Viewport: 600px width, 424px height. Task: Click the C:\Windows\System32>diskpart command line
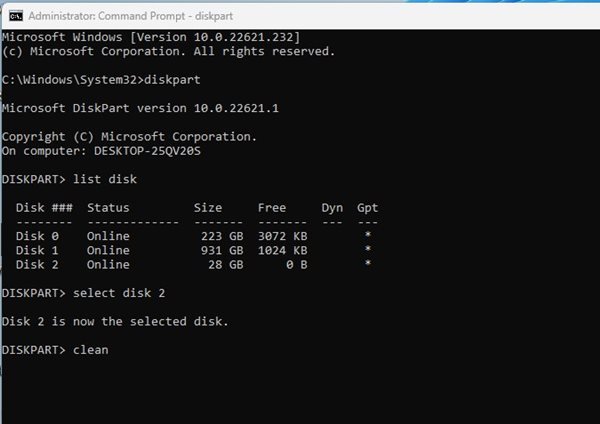(92, 79)
